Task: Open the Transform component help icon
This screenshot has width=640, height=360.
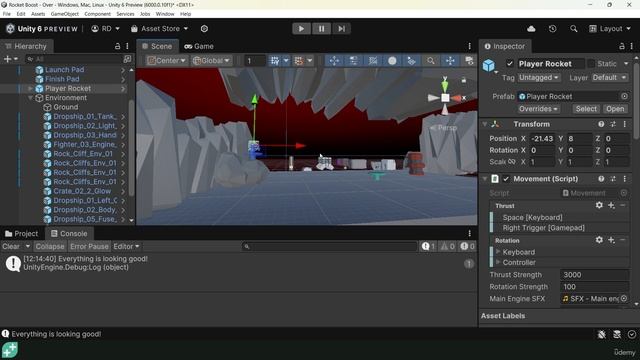Action: point(601,124)
